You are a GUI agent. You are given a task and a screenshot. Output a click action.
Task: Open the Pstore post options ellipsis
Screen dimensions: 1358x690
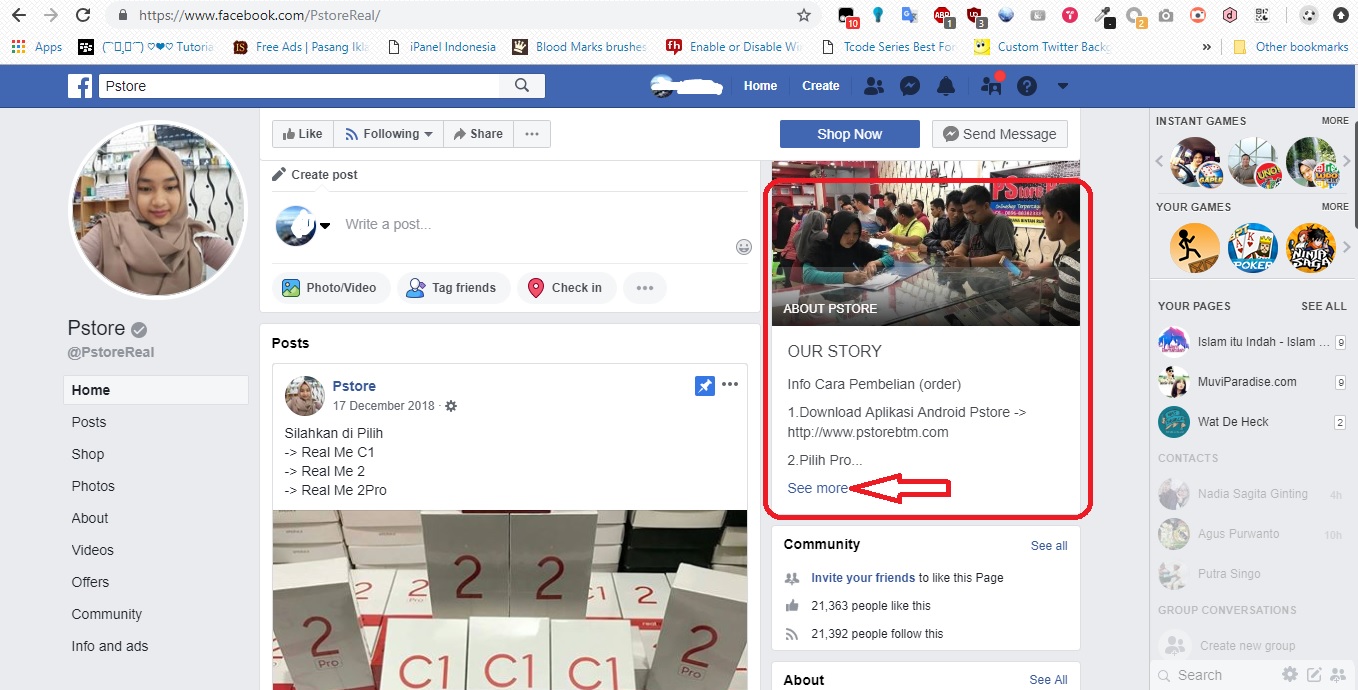point(730,385)
